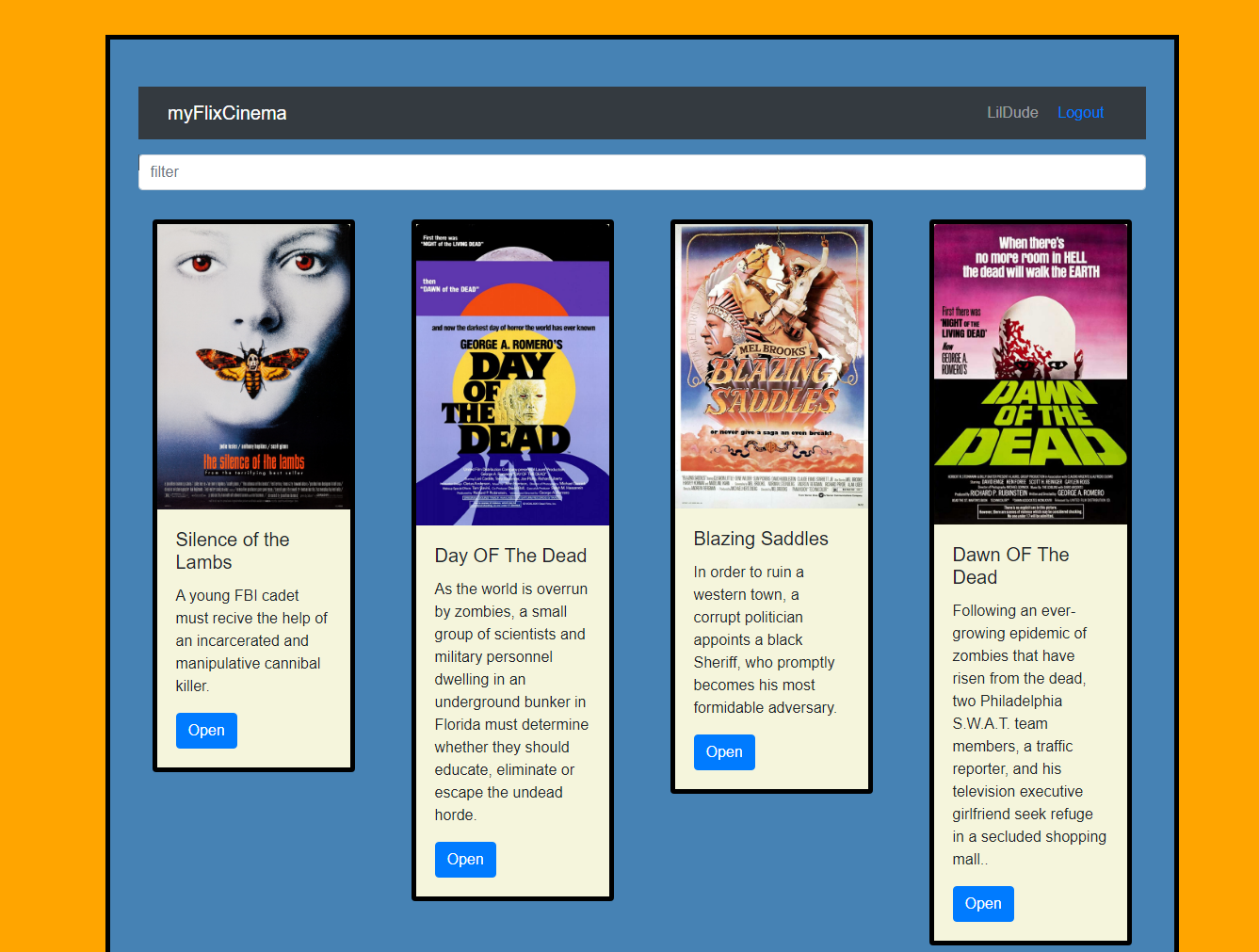Open the LilDude user profile link

coord(1012,113)
